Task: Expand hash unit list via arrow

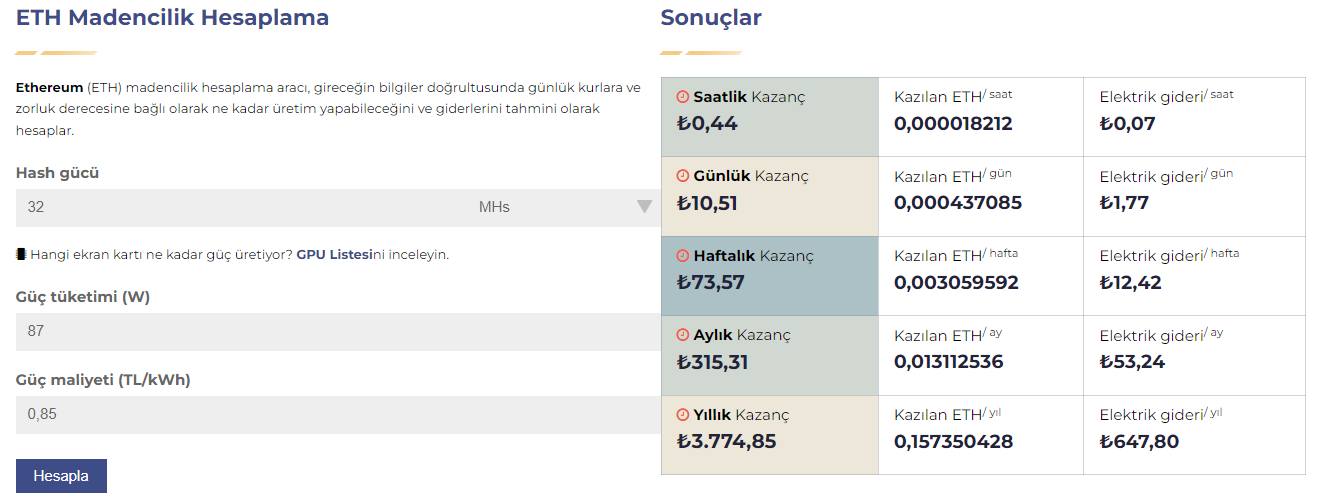Action: pyautogui.click(x=644, y=207)
